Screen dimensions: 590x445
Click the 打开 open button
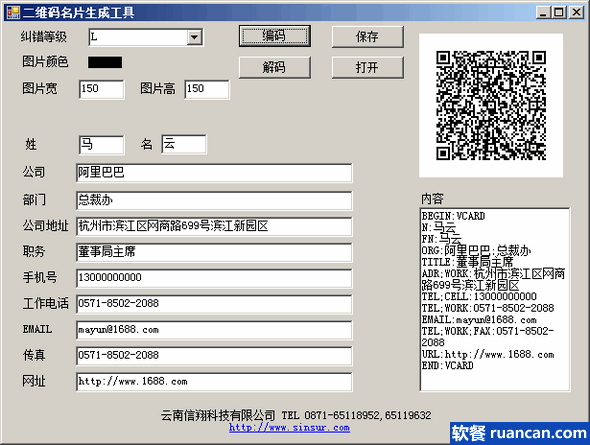[x=368, y=67]
